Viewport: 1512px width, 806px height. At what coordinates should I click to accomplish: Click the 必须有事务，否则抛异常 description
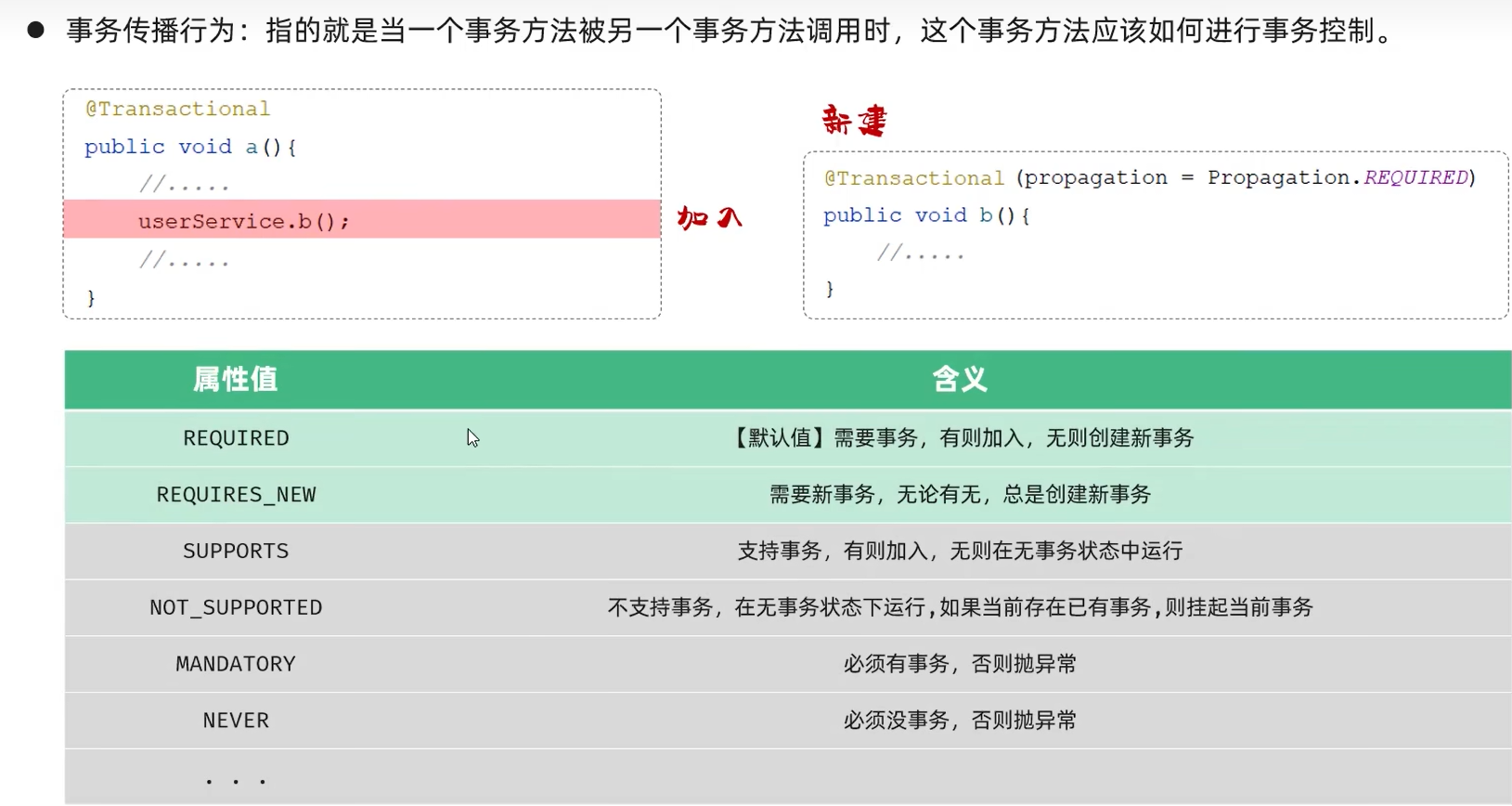click(960, 664)
